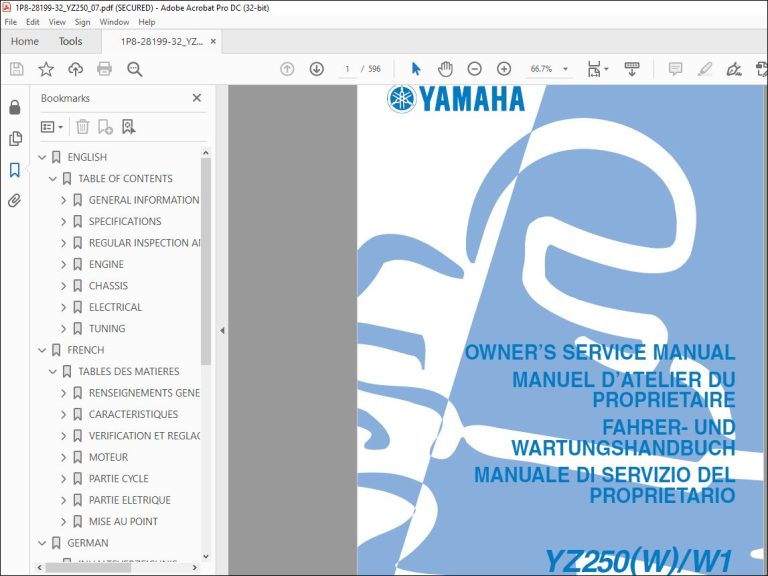Select the Highlight text pen icon
Image resolution: width=768 pixels, height=576 pixels.
pyautogui.click(x=705, y=69)
